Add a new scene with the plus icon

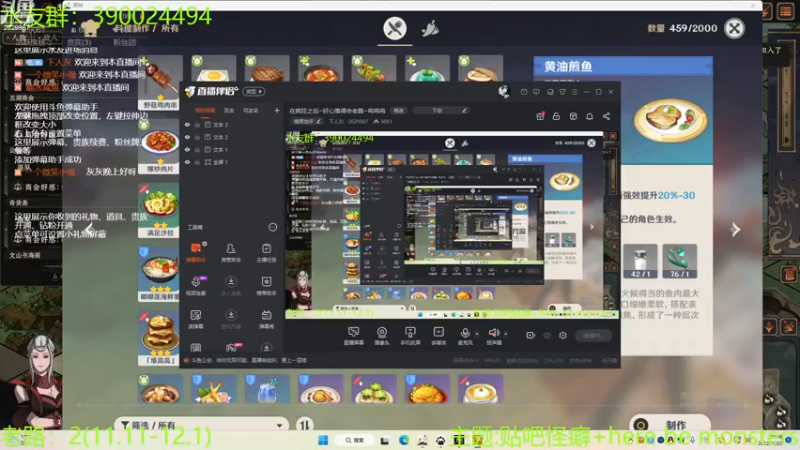click(277, 110)
